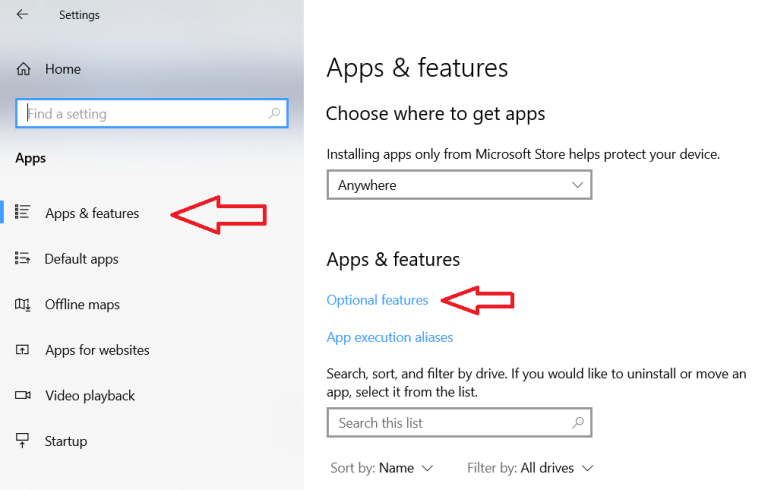Click the back arrow icon
Image resolution: width=768 pixels, height=490 pixels.
[22, 15]
